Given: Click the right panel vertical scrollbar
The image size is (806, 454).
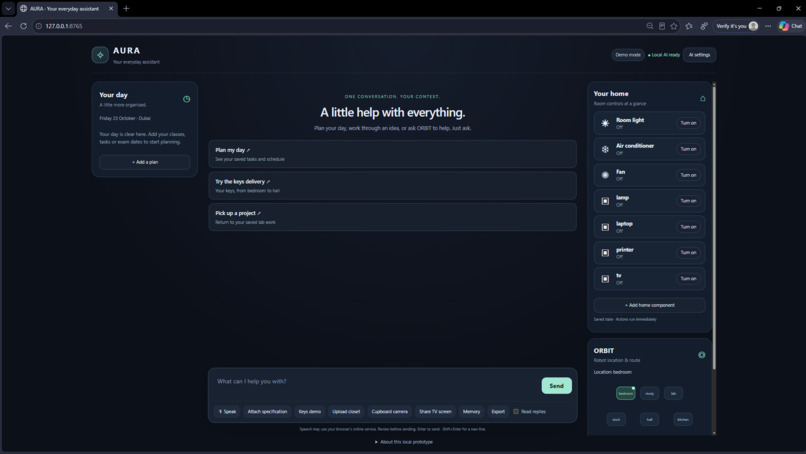Looking at the screenshot, I should (x=713, y=226).
